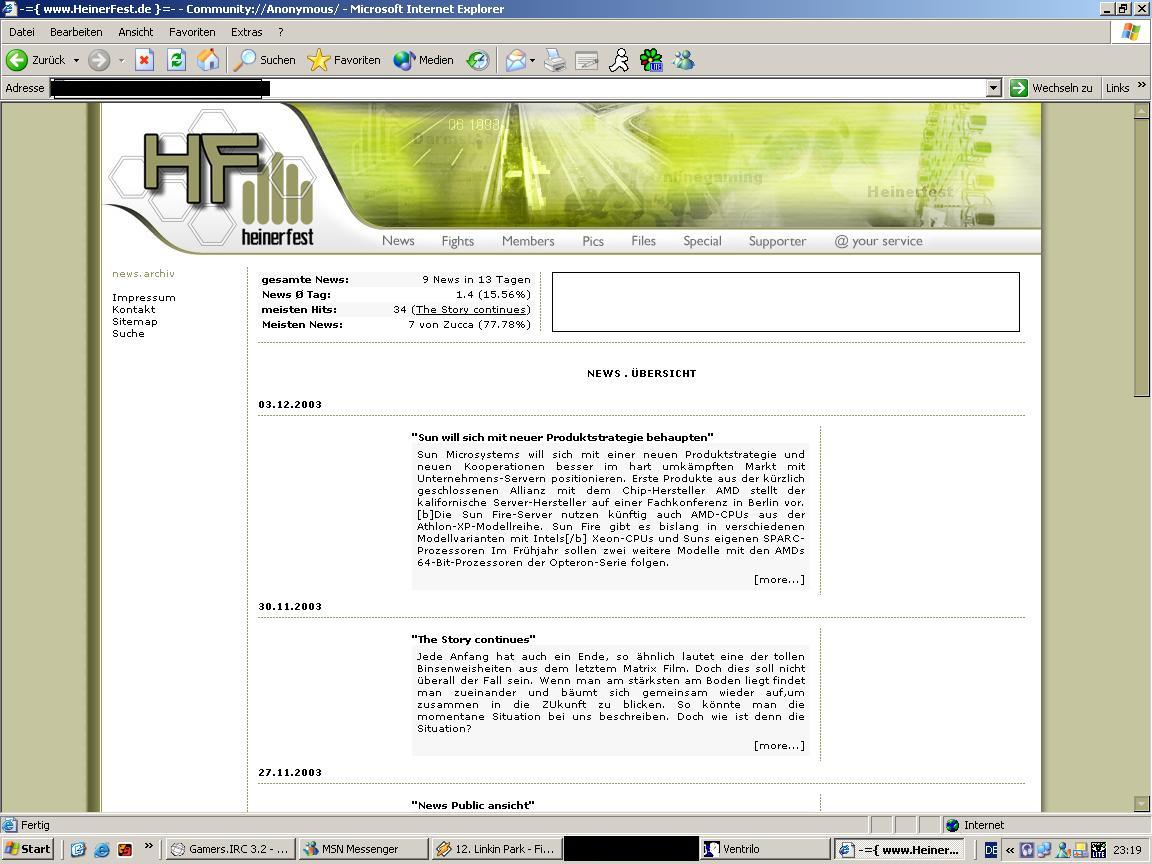Image resolution: width=1152 pixels, height=864 pixels.
Task: Click [more...] under the Sun Microsystems article
Action: pos(780,580)
